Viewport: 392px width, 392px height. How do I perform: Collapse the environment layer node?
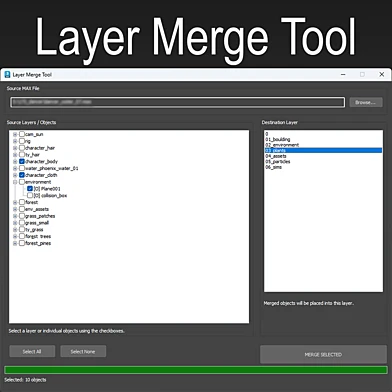[x=15, y=182]
